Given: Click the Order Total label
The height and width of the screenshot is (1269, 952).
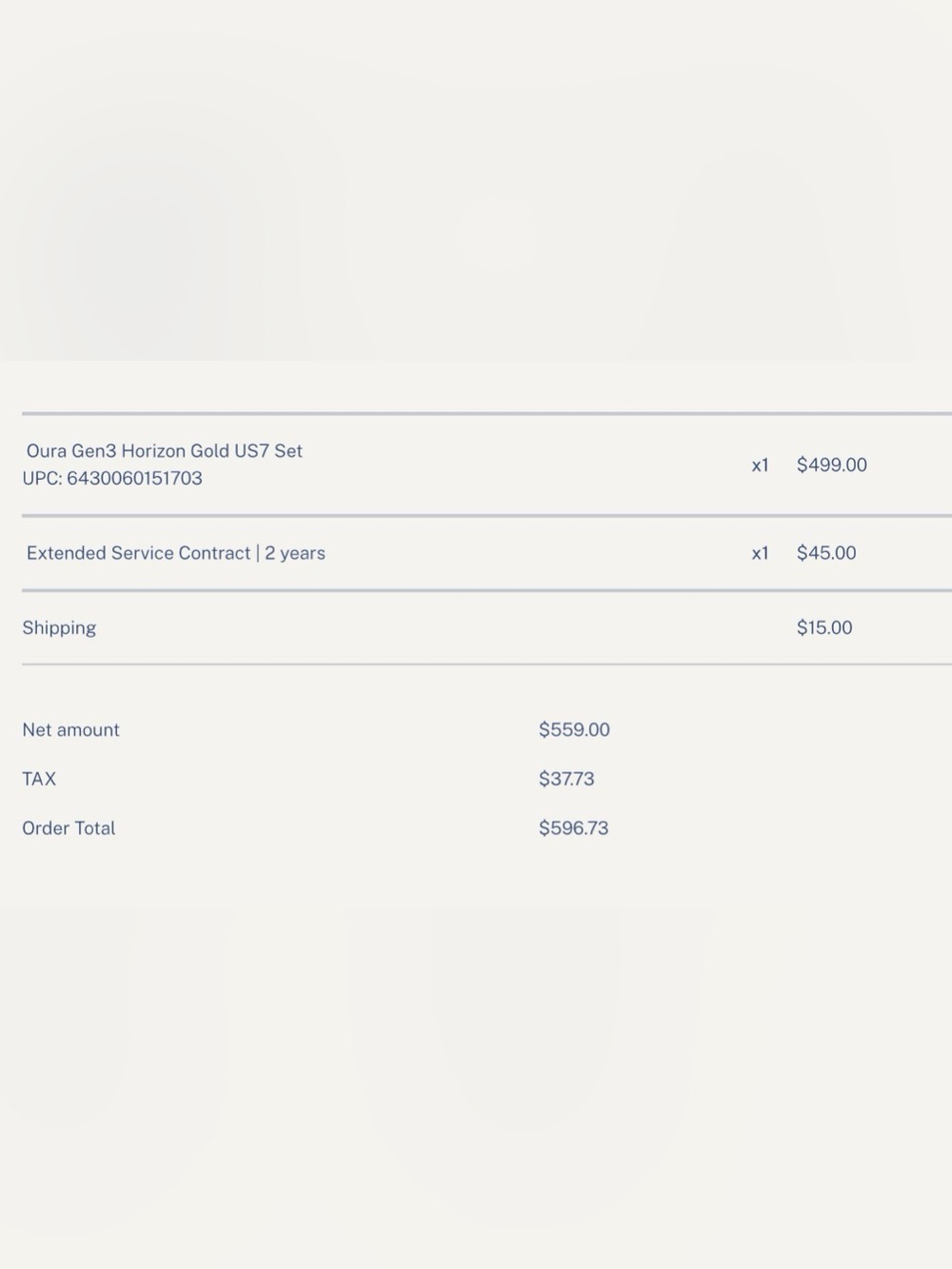Looking at the screenshot, I should pyautogui.click(x=69, y=828).
